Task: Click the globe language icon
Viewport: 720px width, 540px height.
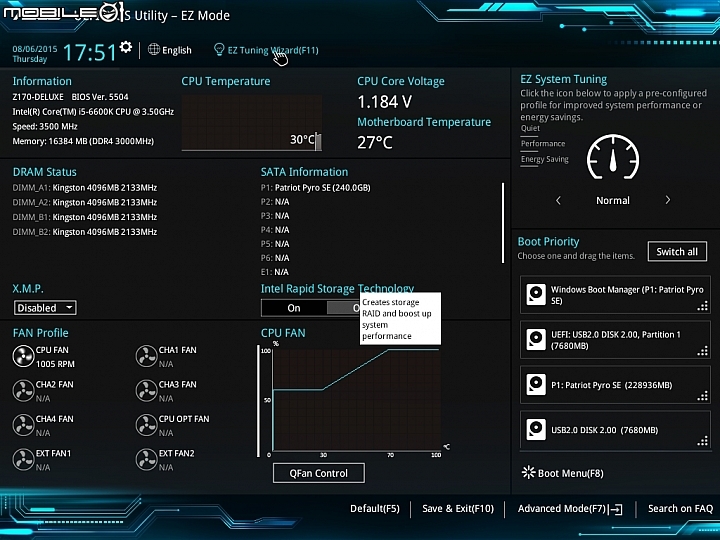Action: 154,50
